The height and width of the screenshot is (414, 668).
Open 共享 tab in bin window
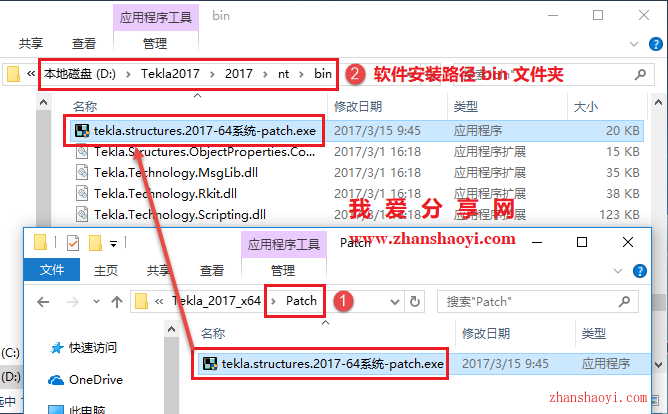(x=31, y=43)
